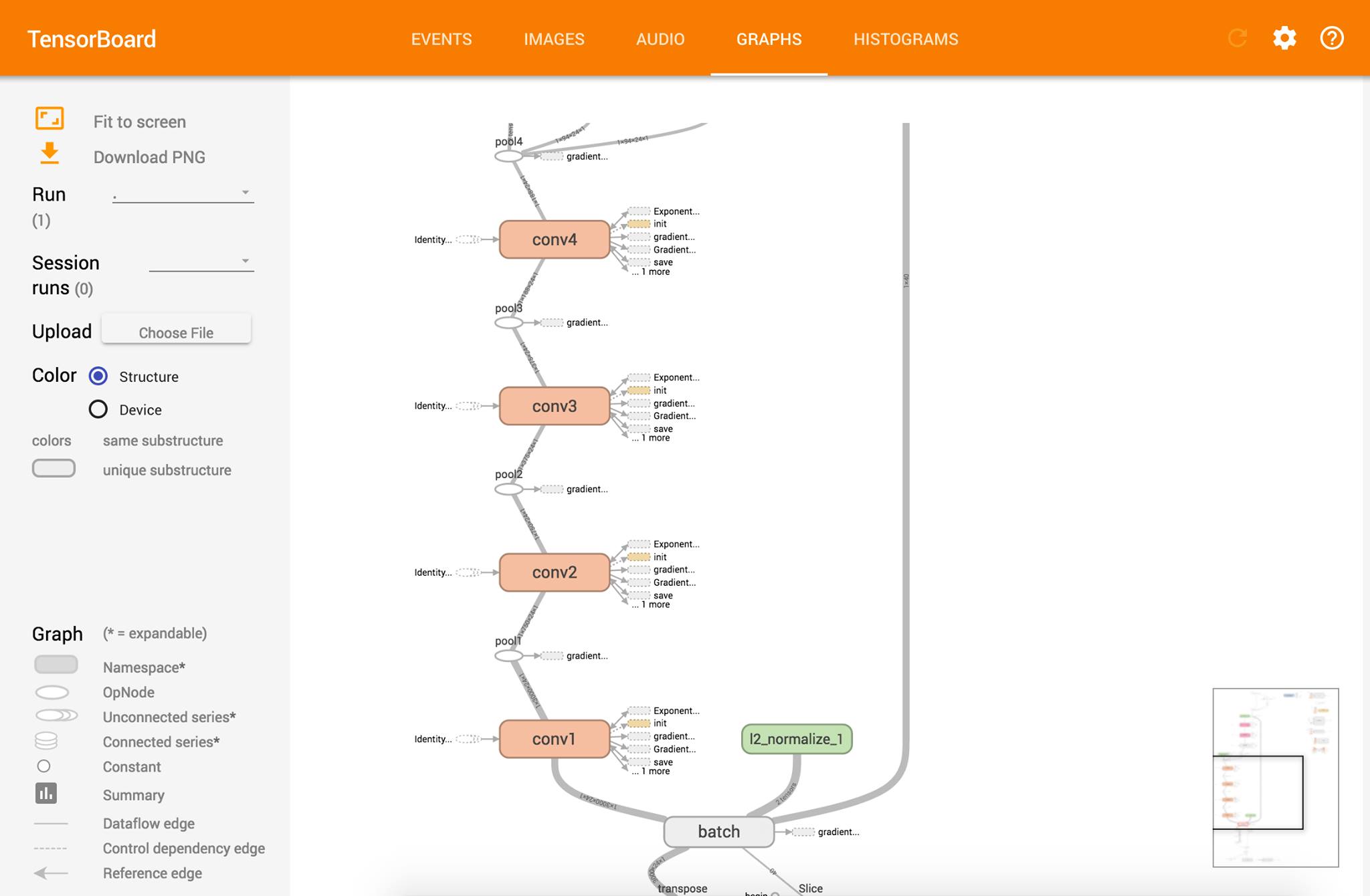
Task: Expand the conv4 namespace node
Action: 554,239
